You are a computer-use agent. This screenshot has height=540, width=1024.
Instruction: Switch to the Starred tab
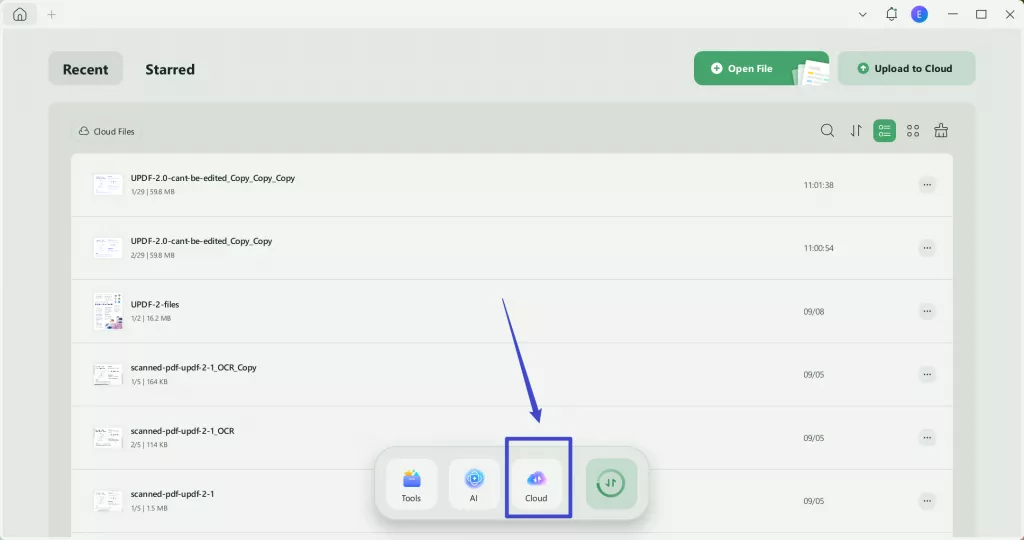click(x=170, y=69)
